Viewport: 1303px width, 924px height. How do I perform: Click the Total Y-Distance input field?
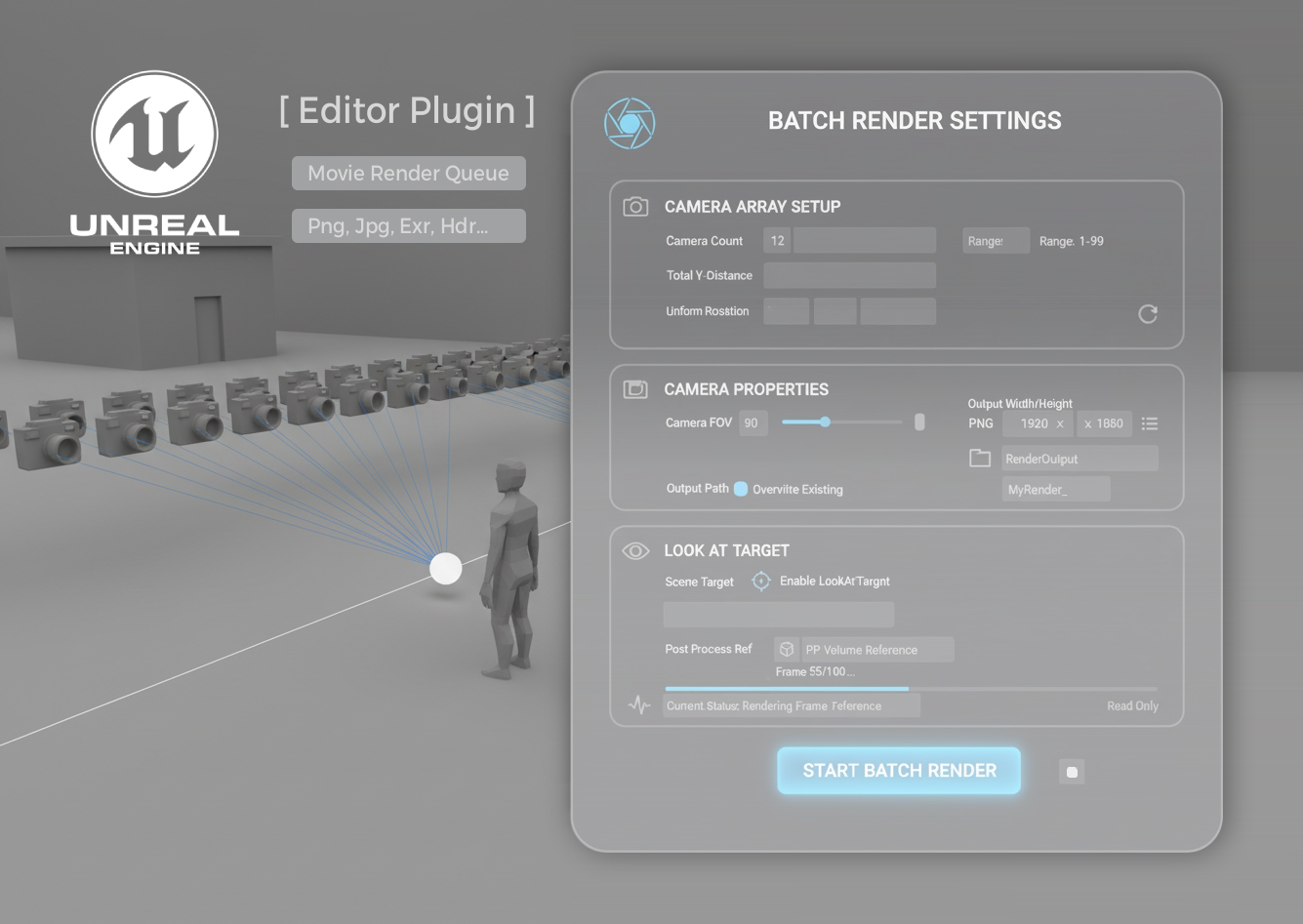pyautogui.click(x=849, y=275)
